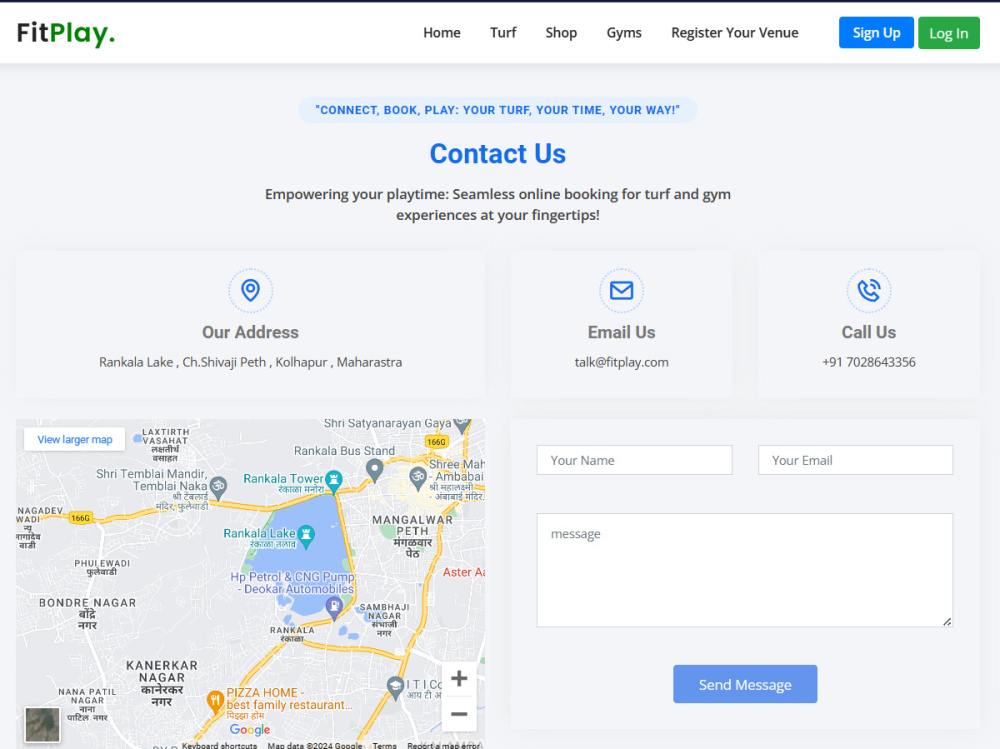Click the Sign Up button
The image size is (1000, 749).
[x=876, y=33]
